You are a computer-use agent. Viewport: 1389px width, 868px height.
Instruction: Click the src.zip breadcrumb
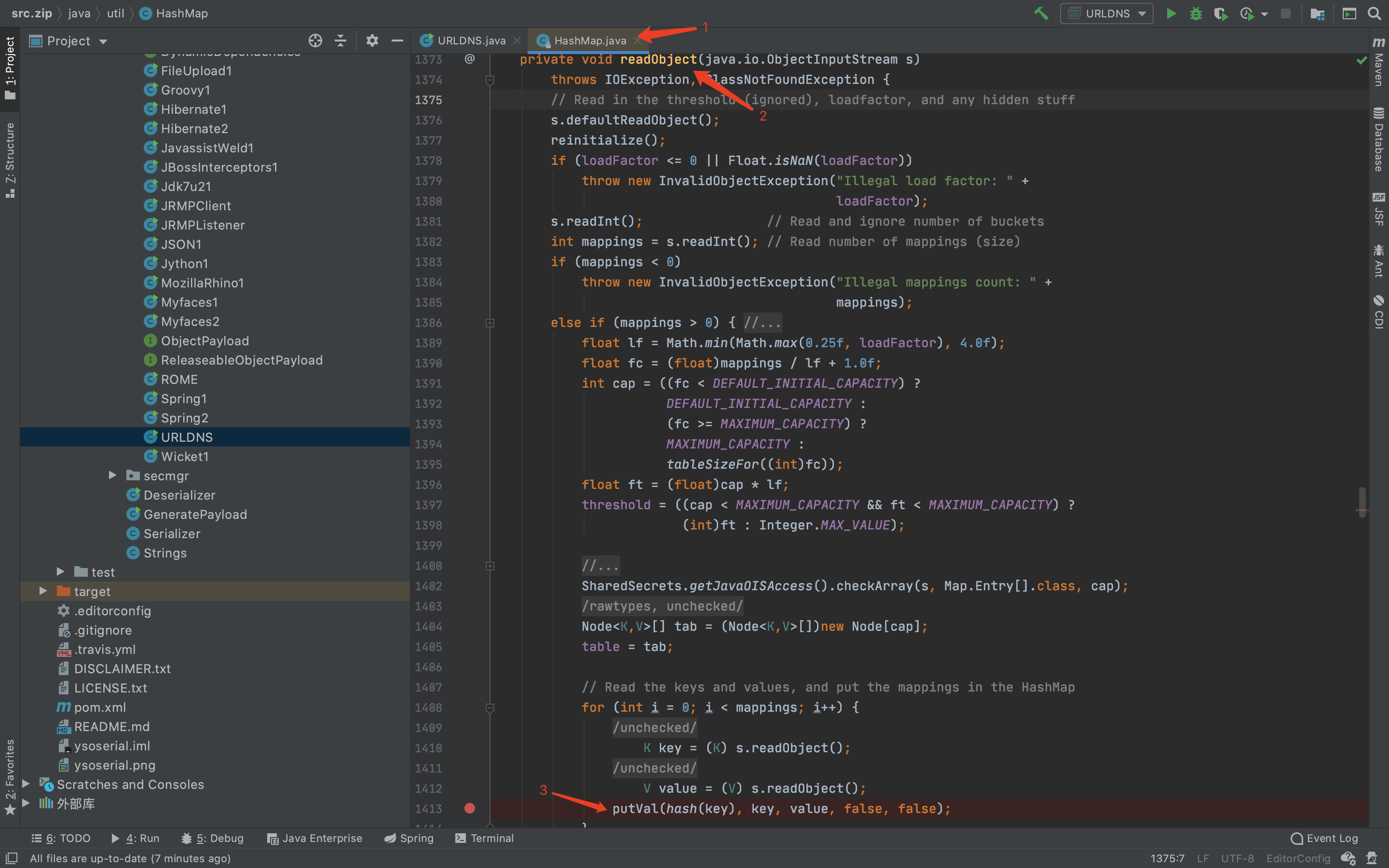(x=31, y=13)
